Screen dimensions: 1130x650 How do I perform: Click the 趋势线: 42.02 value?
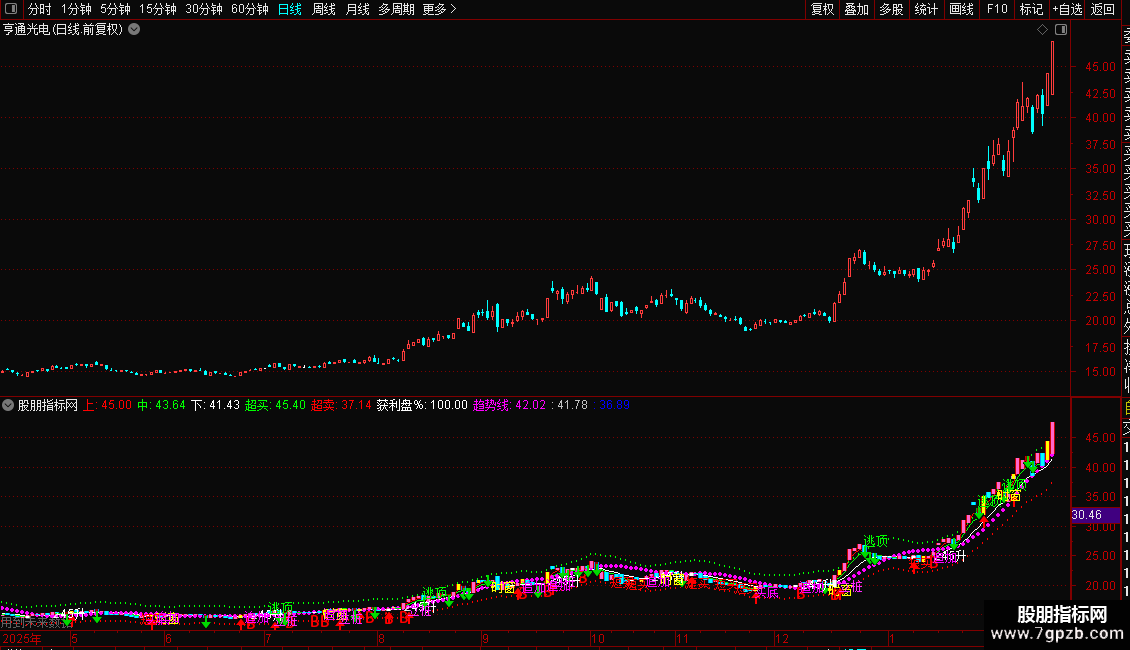click(510, 405)
